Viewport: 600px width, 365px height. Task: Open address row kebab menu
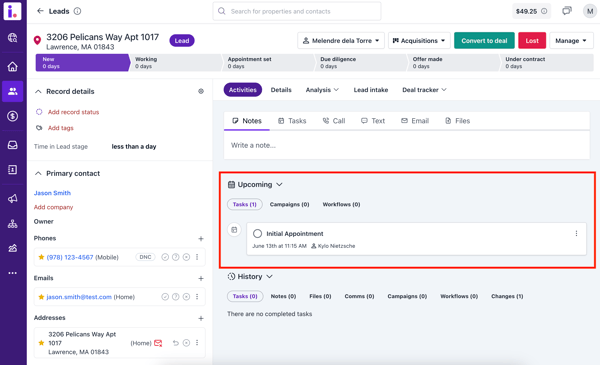197,343
